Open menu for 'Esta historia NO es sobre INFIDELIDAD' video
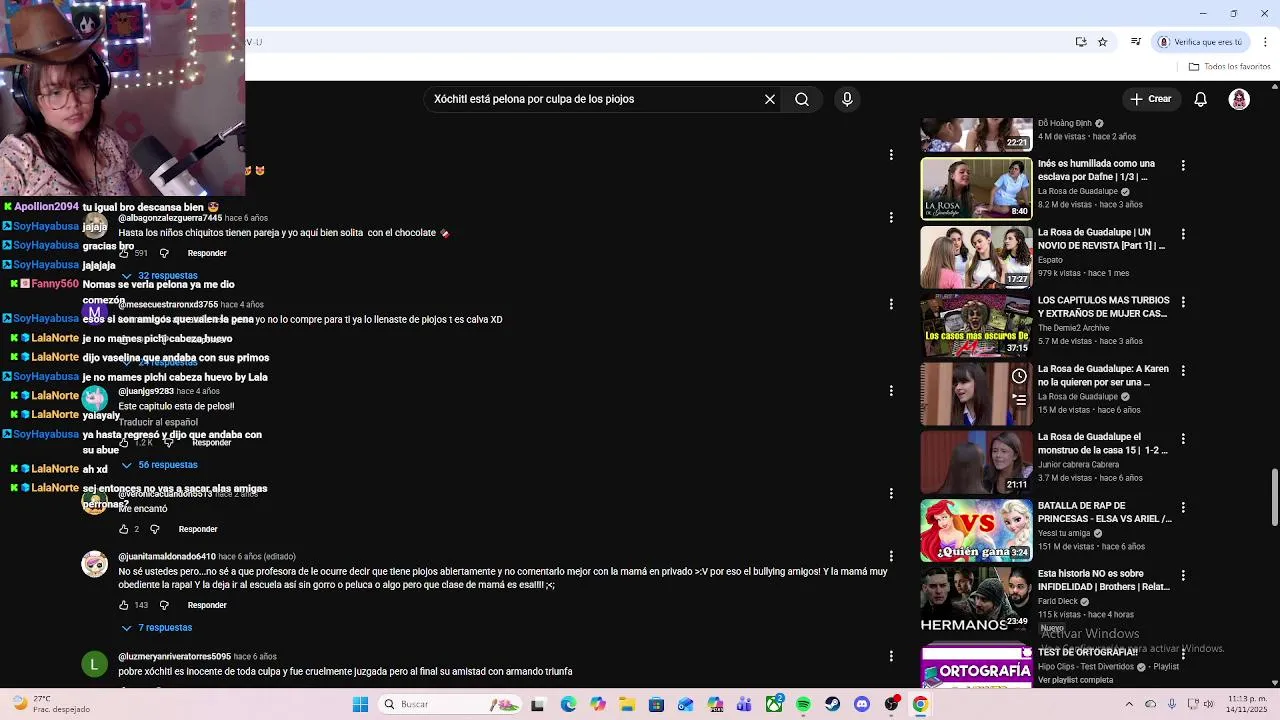Screen dimensions: 1280x720 [1183, 575]
